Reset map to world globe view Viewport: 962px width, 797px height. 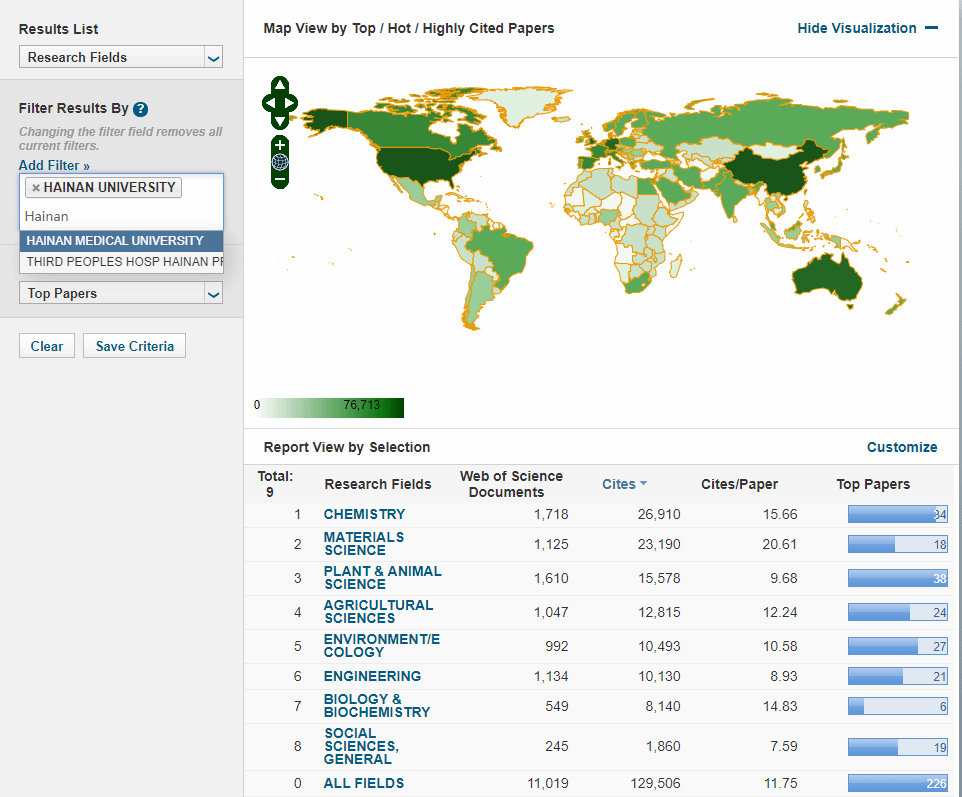280,161
